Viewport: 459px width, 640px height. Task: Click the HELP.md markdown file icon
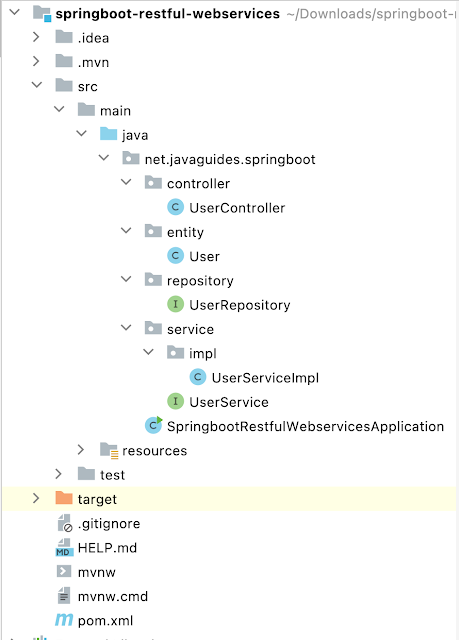tap(64, 547)
